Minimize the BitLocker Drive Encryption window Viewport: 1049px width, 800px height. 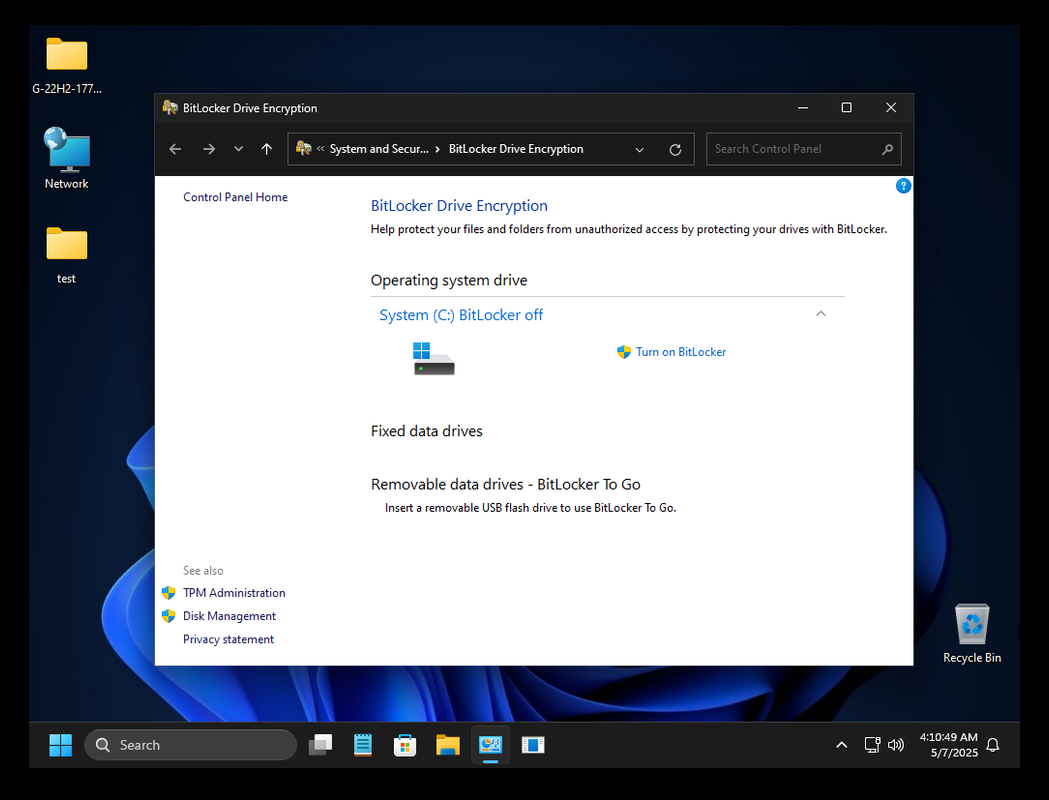point(803,108)
